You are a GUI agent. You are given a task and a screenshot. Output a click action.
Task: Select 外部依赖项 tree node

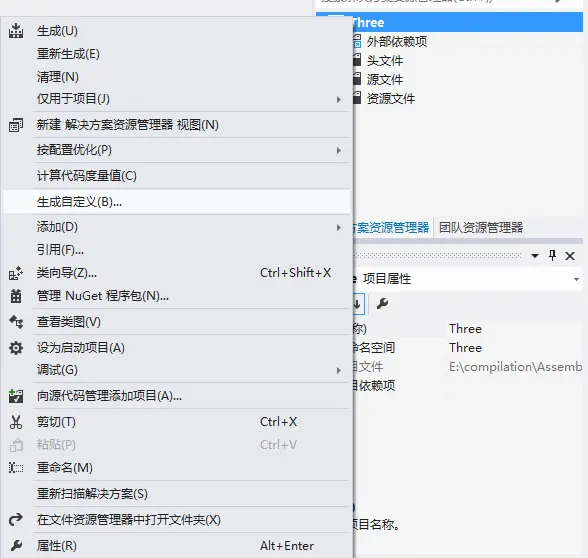[x=397, y=42]
